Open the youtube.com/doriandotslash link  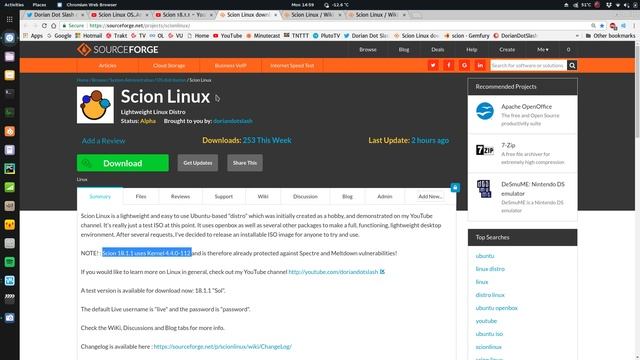pos(333,272)
